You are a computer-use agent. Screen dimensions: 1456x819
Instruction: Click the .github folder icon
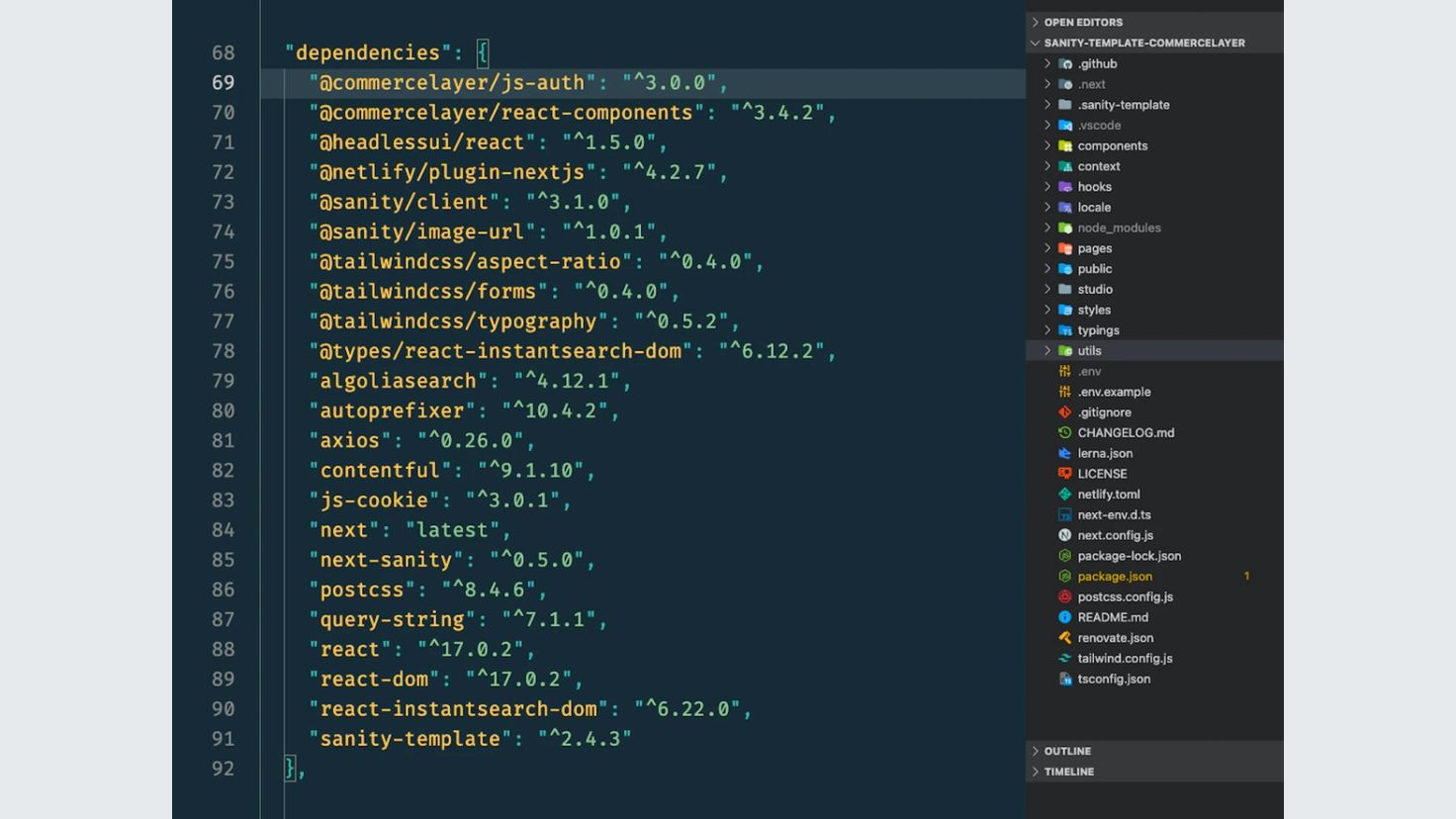point(1065,63)
